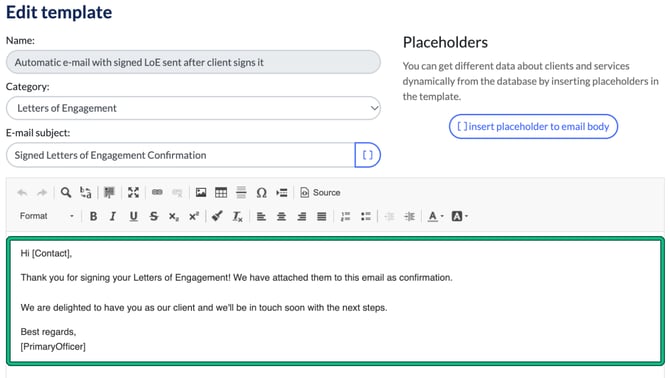
Task: Toggle italic formatting
Action: [x=113, y=217]
